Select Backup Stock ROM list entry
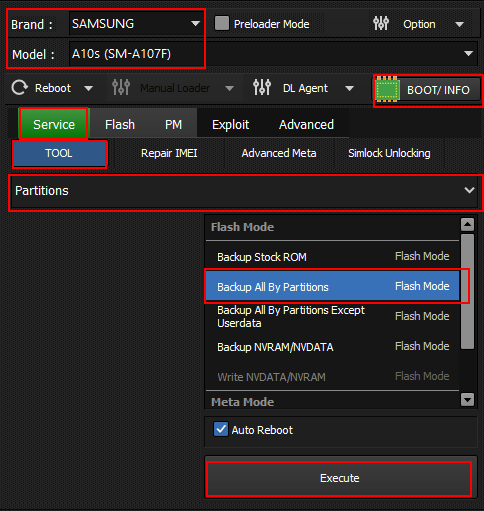Image resolution: width=484 pixels, height=511 pixels. 332,257
